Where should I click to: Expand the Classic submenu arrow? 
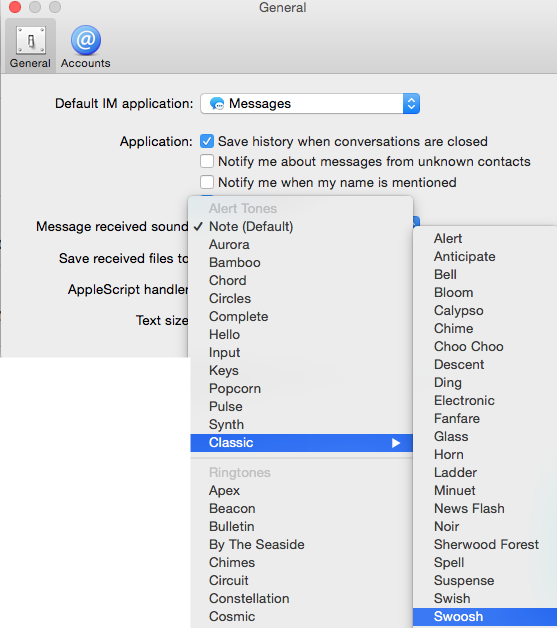[x=396, y=443]
